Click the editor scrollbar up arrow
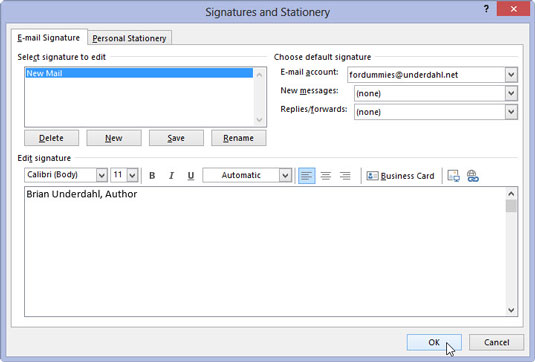The width and height of the screenshot is (535, 362). click(x=511, y=193)
